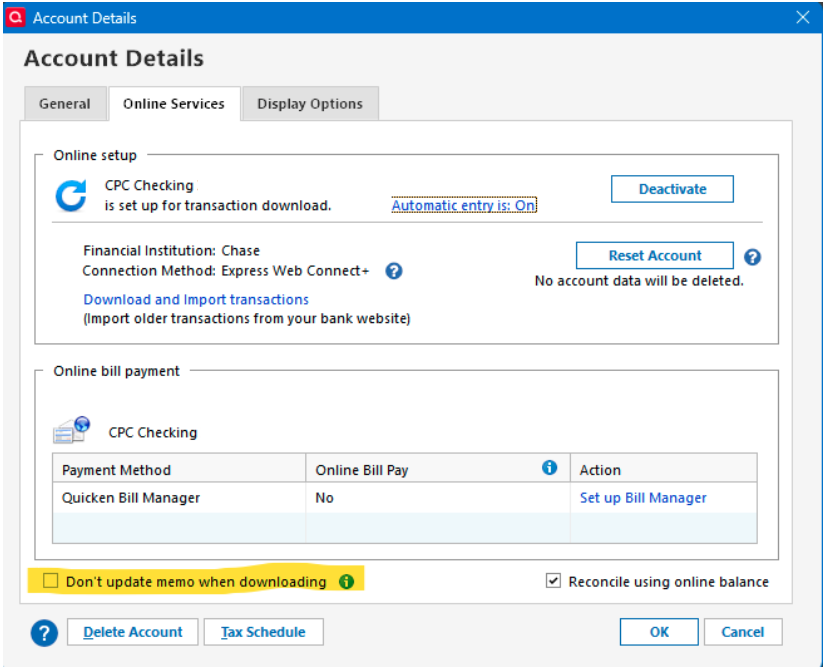Enable Don't update memo when downloading
This screenshot has height=669, width=824.
pos(51,581)
